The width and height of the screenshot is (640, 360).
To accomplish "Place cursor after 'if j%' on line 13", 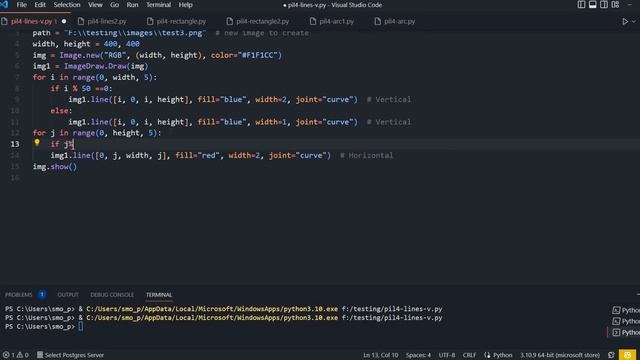I will 73,144.
